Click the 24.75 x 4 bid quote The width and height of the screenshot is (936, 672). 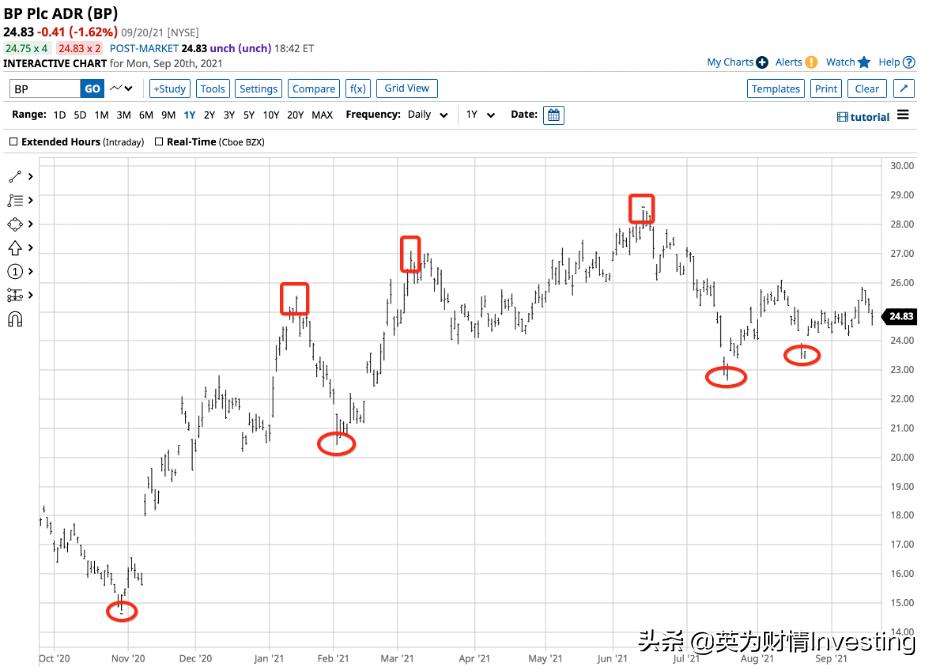click(x=26, y=48)
